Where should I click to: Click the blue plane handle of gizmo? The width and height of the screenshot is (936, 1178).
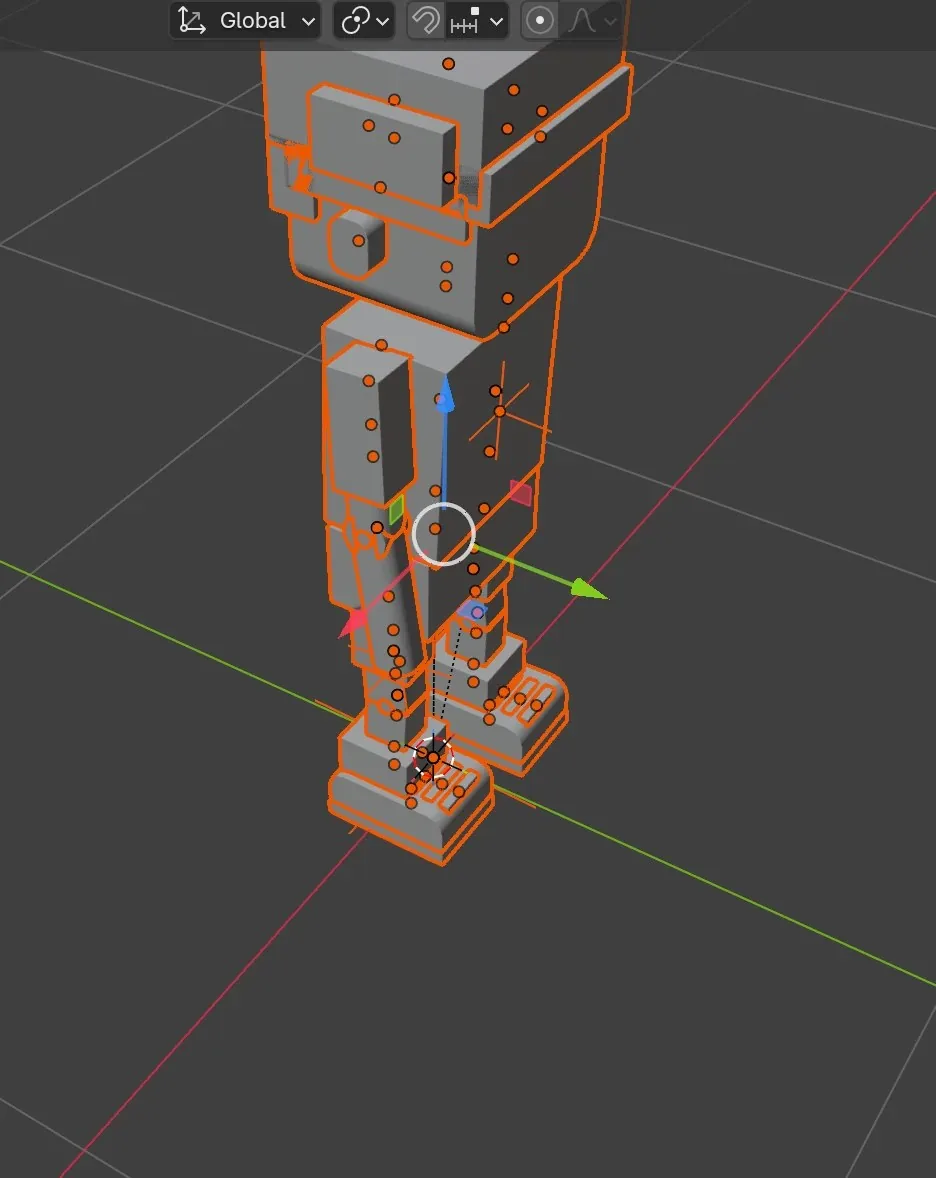click(473, 610)
